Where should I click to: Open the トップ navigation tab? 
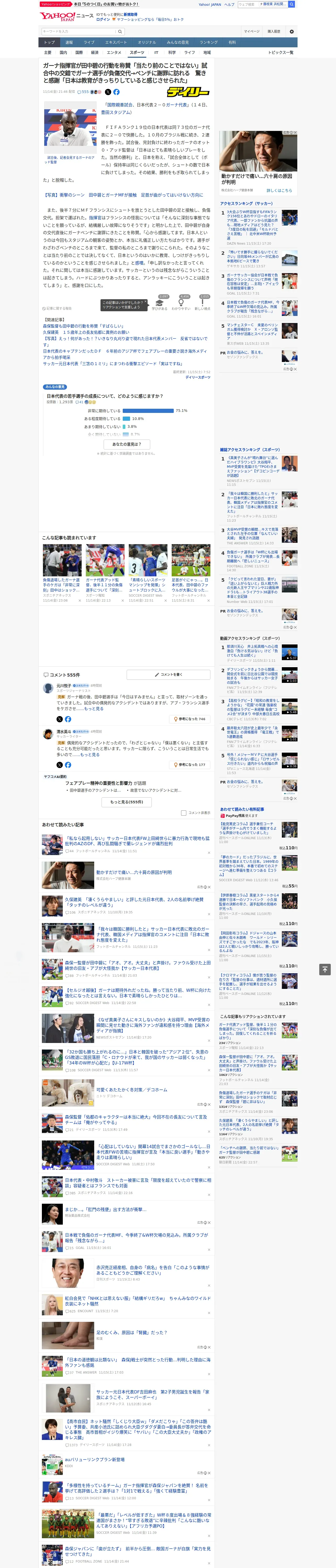pos(49,43)
